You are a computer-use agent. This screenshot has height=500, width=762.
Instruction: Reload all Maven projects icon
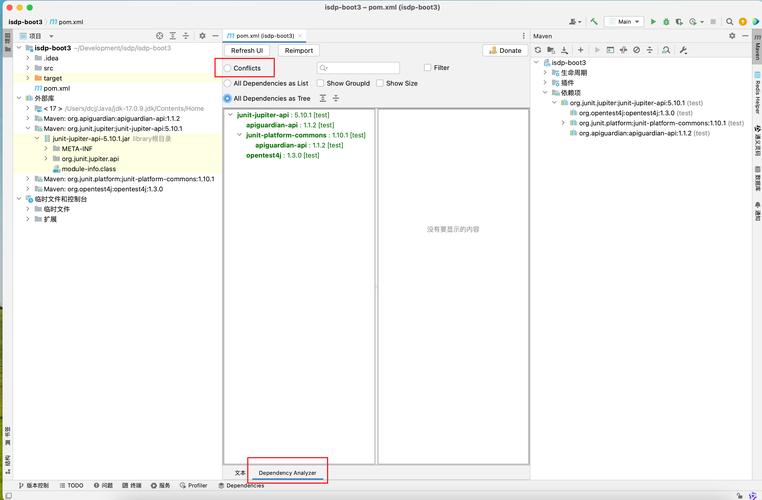[538, 49]
